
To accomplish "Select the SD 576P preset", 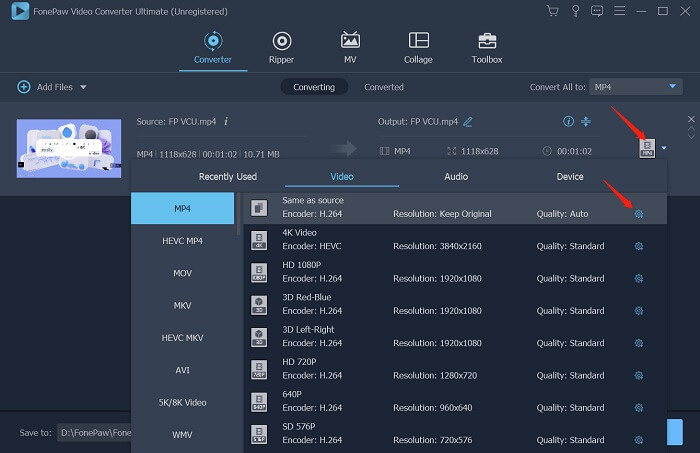I will tap(455, 434).
